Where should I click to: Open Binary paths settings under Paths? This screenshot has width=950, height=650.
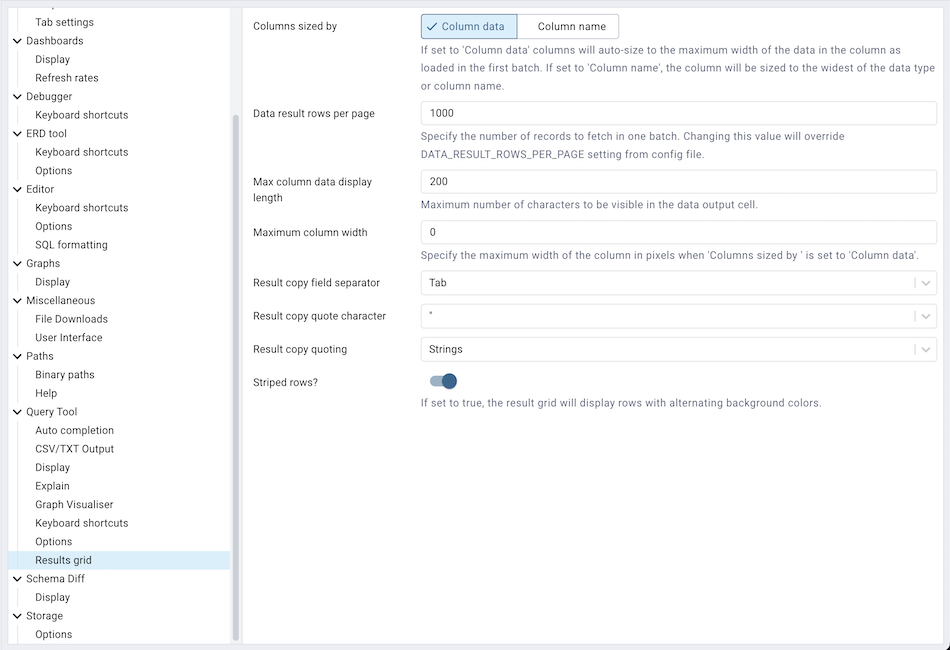coord(64,374)
